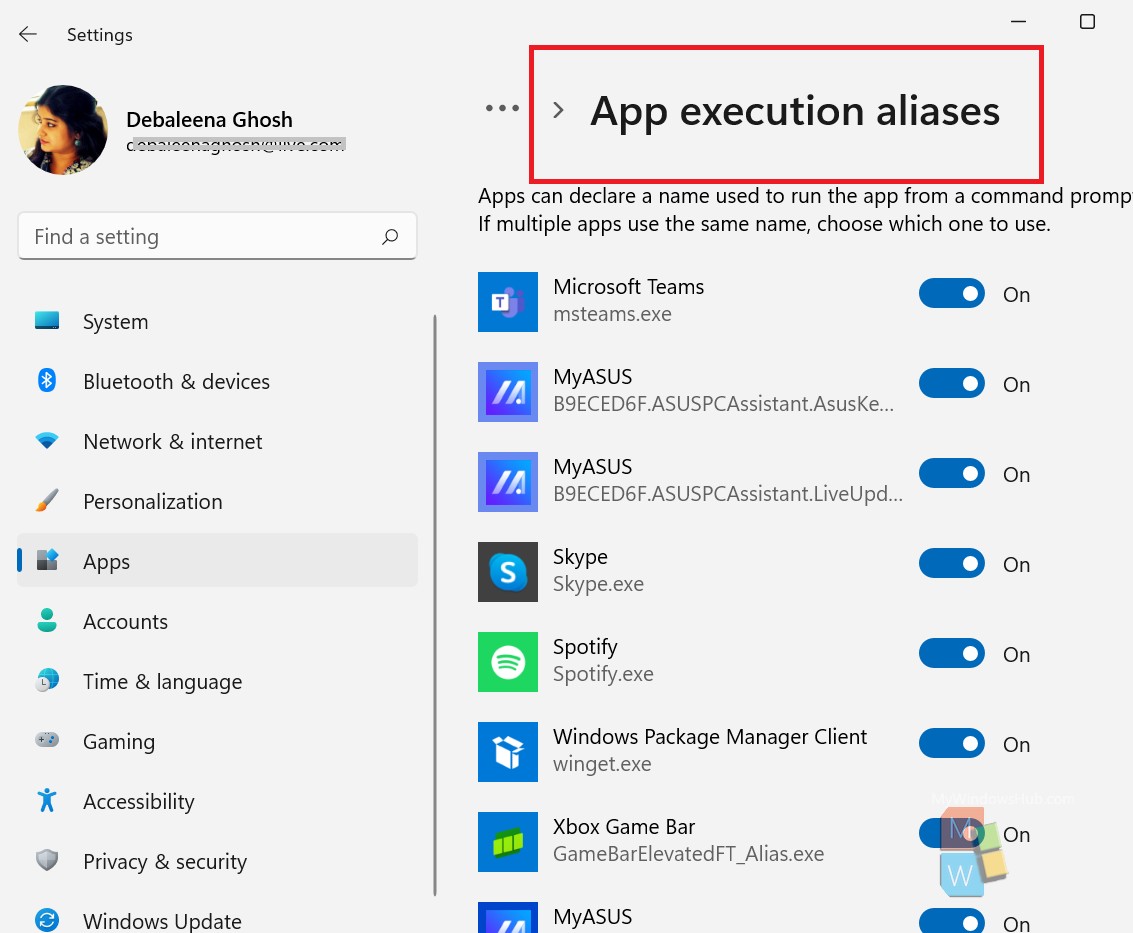The height and width of the screenshot is (933, 1133).
Task: Click the MyASUS LiveUpd... app icon
Action: pos(508,481)
